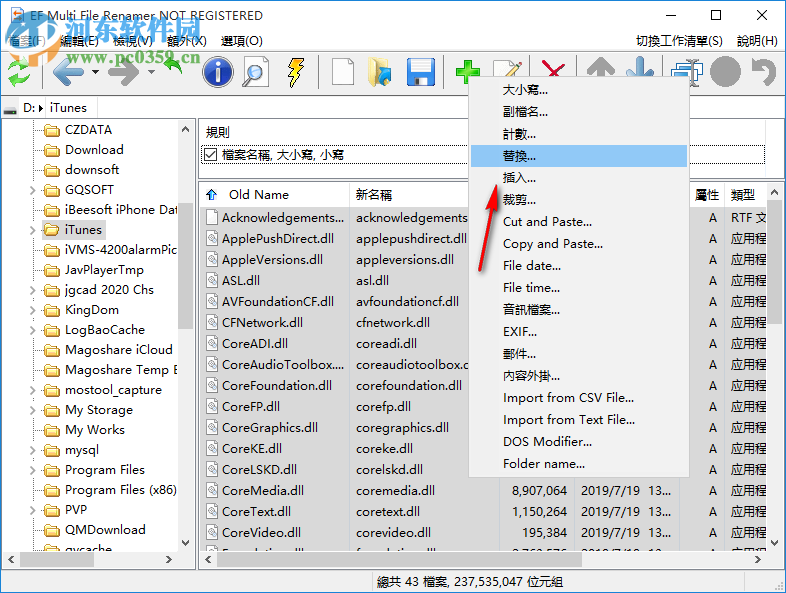The image size is (786, 593).
Task: Expand the GQSOFT folder node
Action: coord(33,190)
